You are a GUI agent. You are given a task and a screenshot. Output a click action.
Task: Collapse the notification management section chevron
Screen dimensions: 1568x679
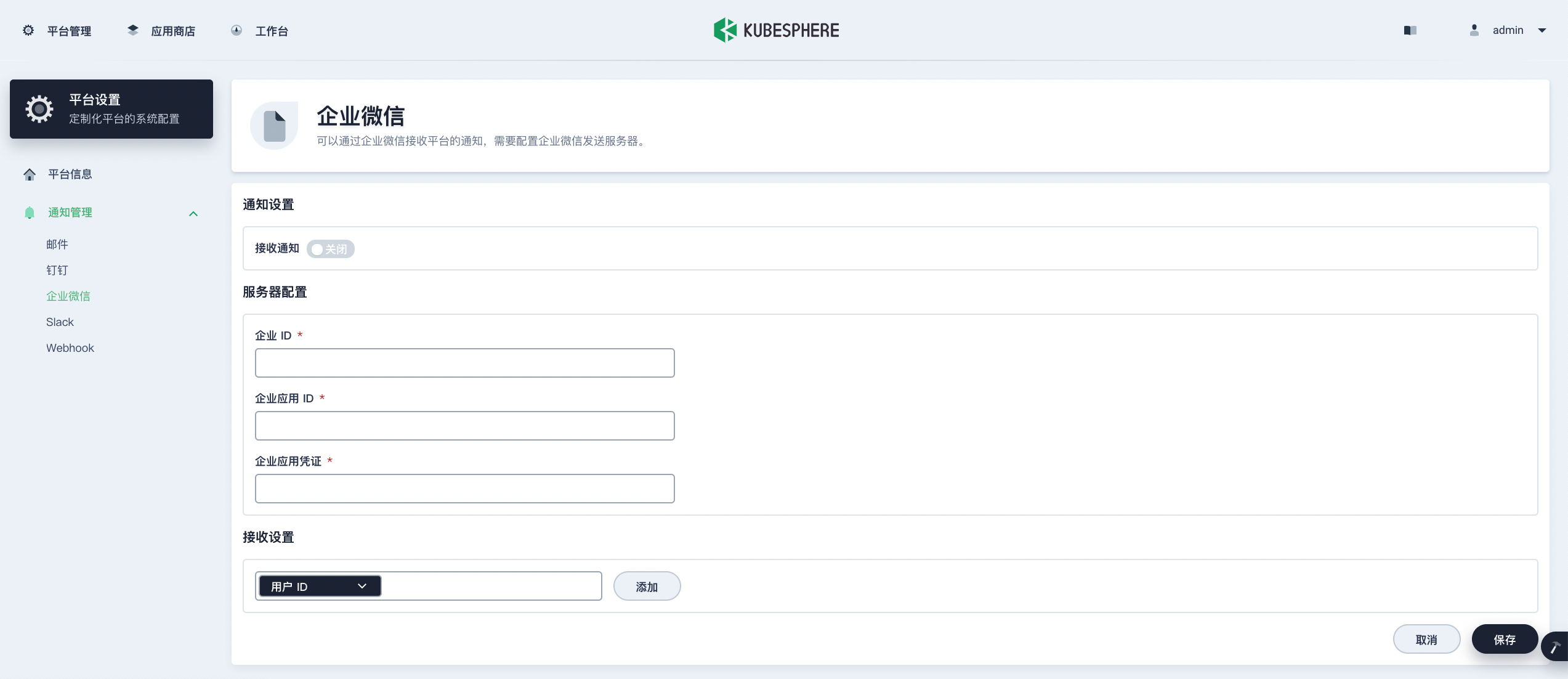pos(193,214)
